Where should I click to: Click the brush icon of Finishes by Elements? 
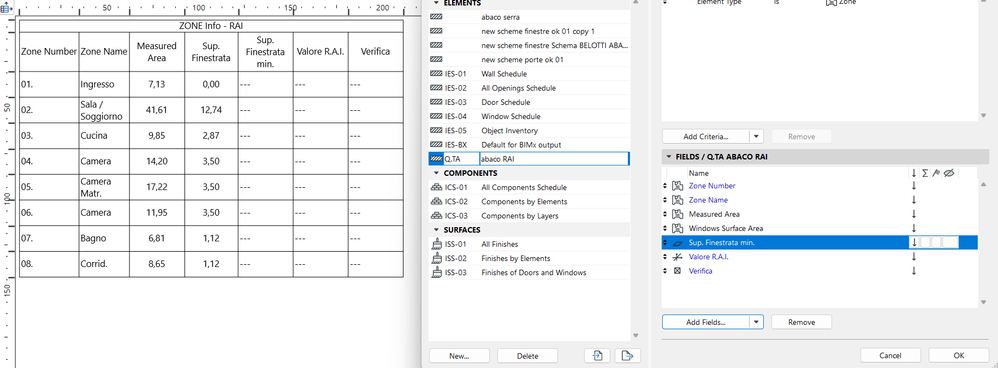[437, 258]
